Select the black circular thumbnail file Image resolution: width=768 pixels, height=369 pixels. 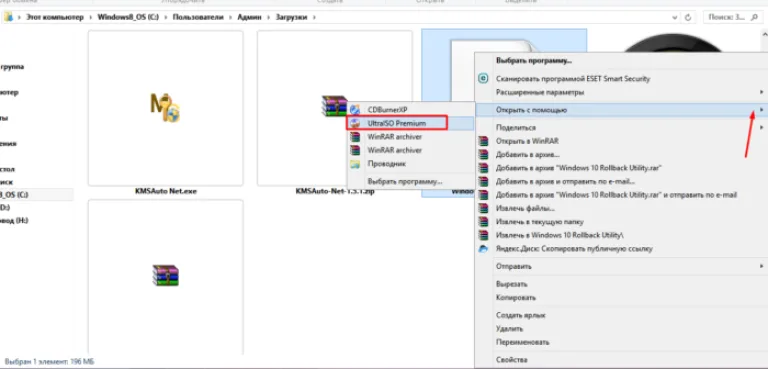[x=673, y=44]
